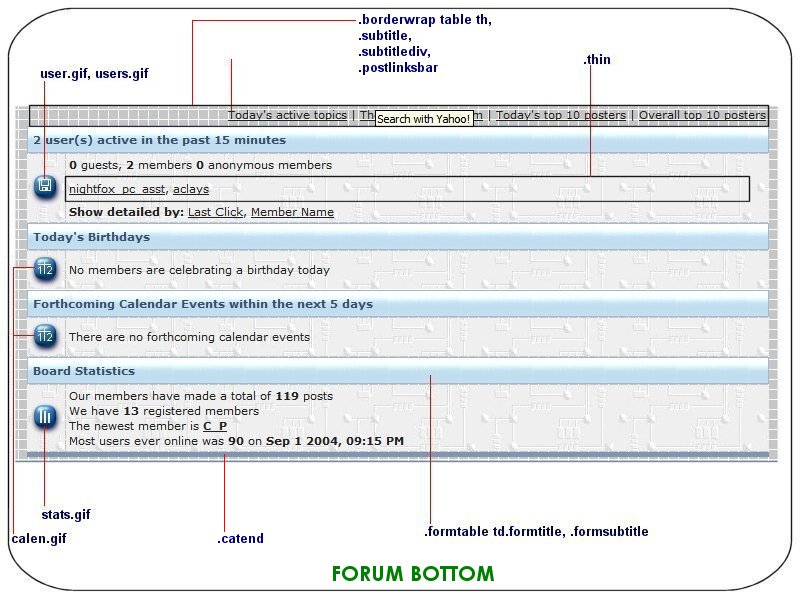Image resolution: width=800 pixels, height=600 pixels.
Task: Click the Board Statistics bar chart icon
Action: point(44,416)
